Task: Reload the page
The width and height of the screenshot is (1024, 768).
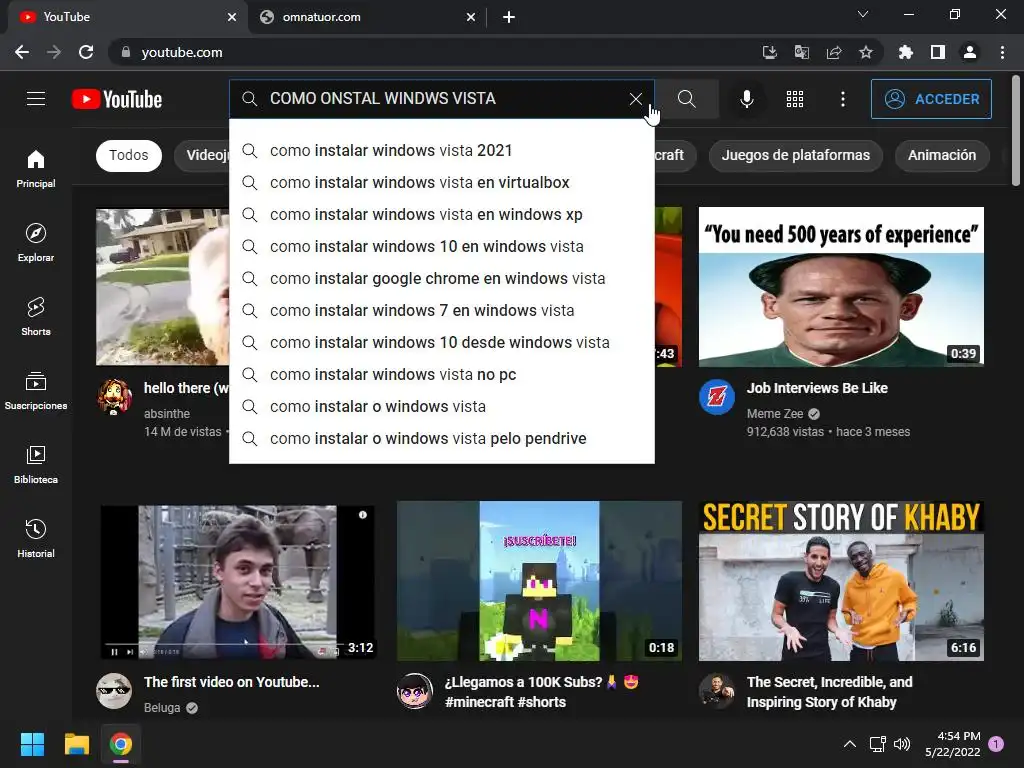Action: coord(86,52)
